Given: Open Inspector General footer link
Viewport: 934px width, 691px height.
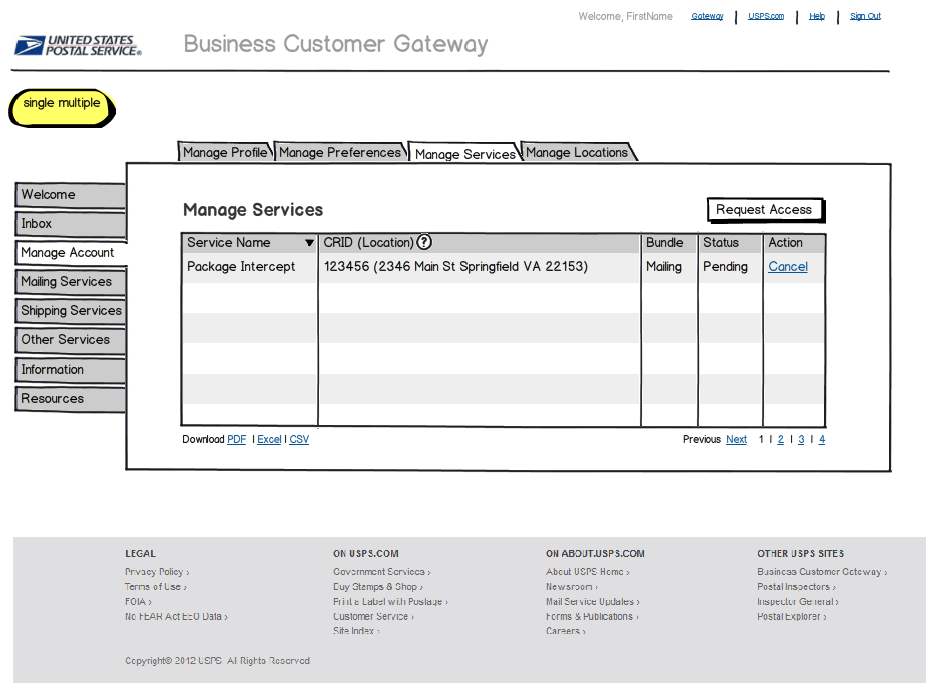Looking at the screenshot, I should [x=798, y=602].
